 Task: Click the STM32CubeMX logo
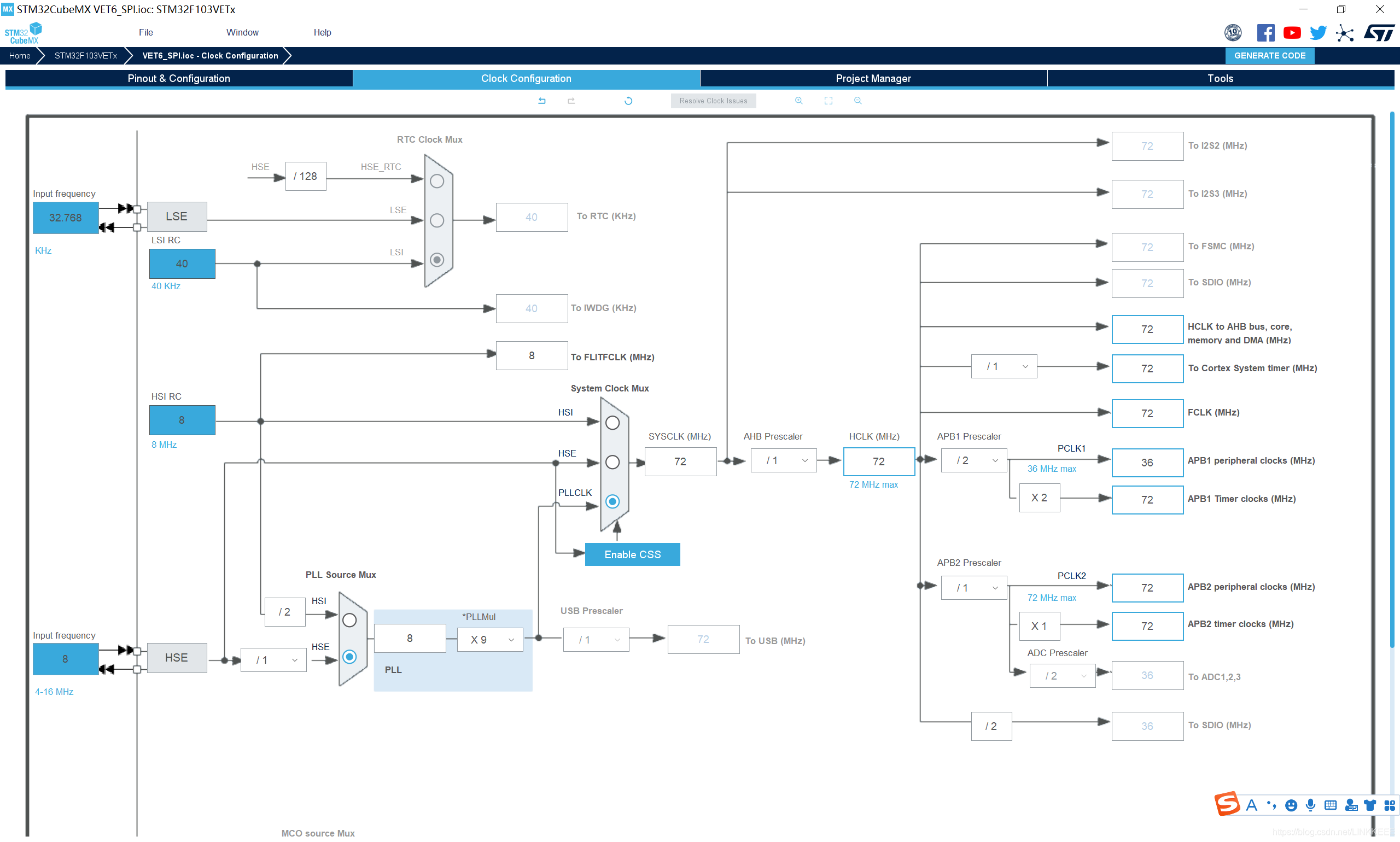24,33
